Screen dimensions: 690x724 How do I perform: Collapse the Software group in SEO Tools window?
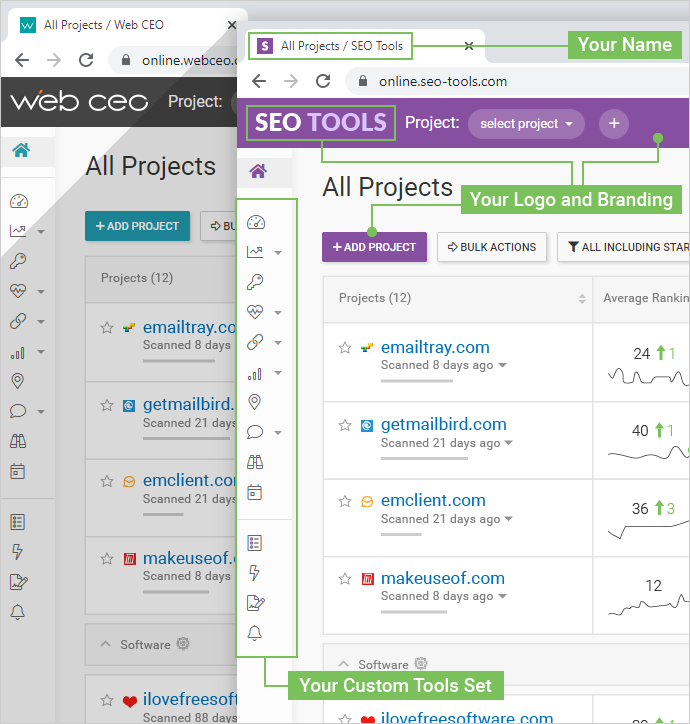click(x=344, y=664)
